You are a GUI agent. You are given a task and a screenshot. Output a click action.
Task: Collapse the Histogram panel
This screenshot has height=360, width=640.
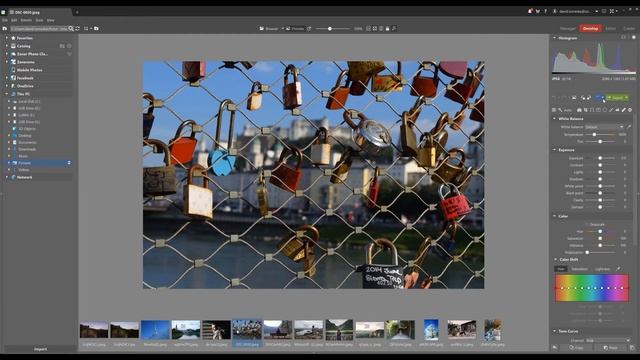click(554, 38)
